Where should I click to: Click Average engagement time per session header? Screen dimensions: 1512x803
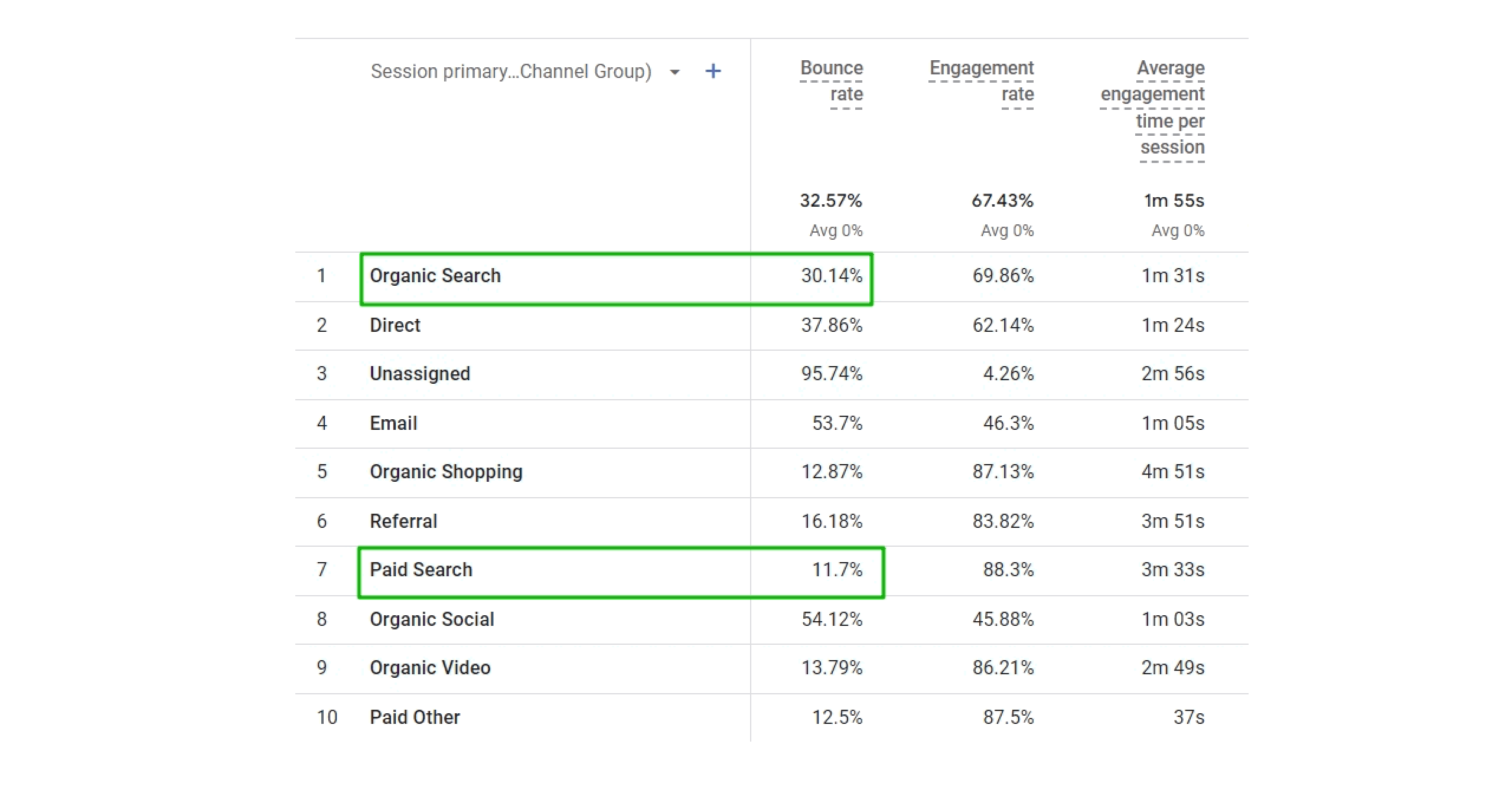pyautogui.click(x=1152, y=107)
